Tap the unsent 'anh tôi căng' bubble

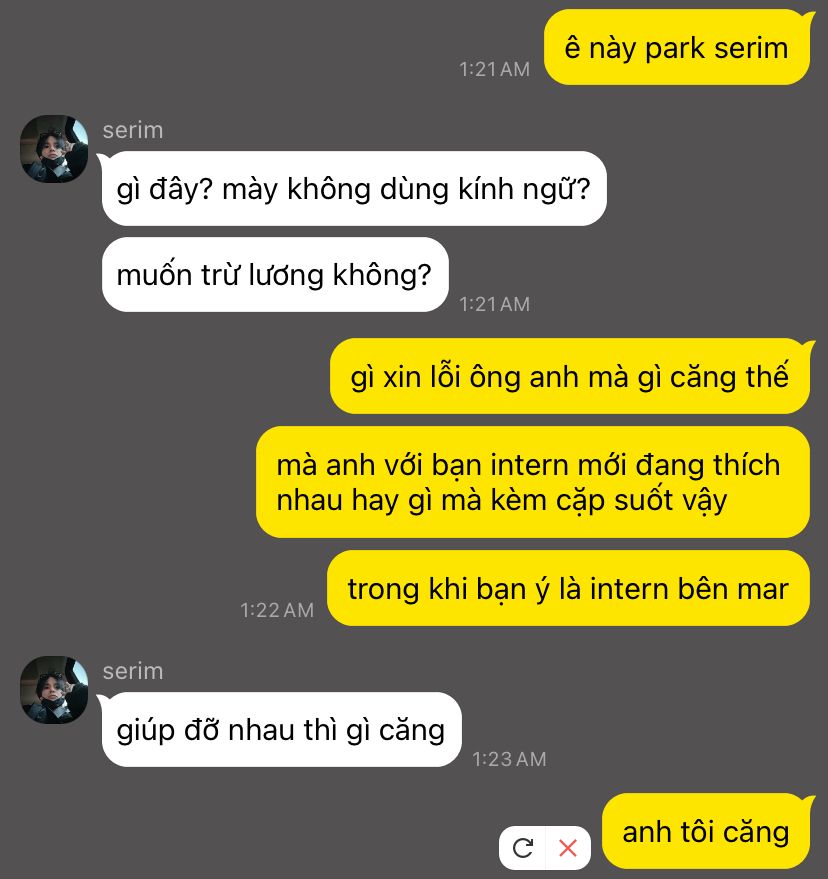tap(706, 831)
